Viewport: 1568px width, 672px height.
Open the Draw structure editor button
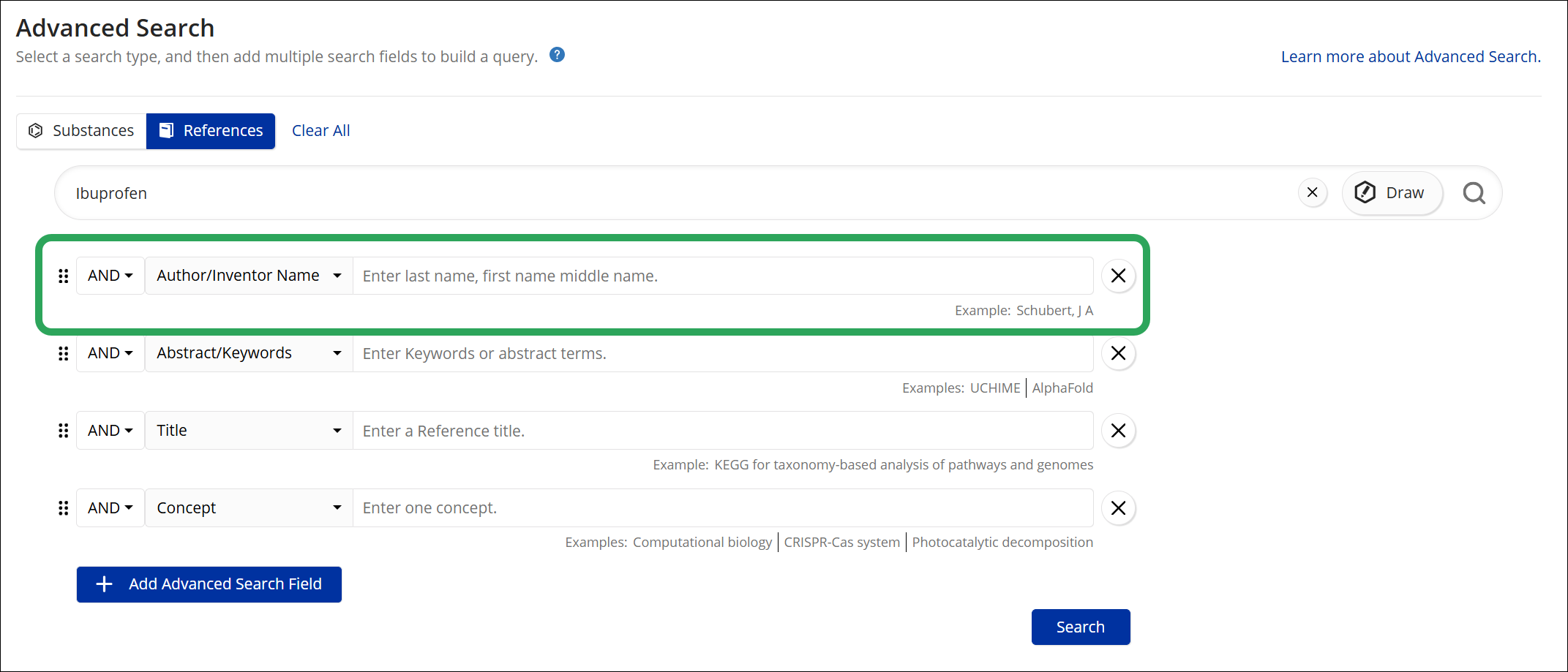[1392, 193]
